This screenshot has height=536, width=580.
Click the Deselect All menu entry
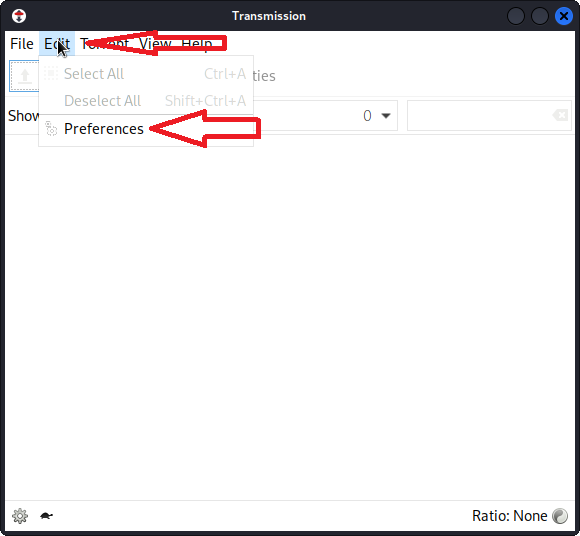(146, 101)
